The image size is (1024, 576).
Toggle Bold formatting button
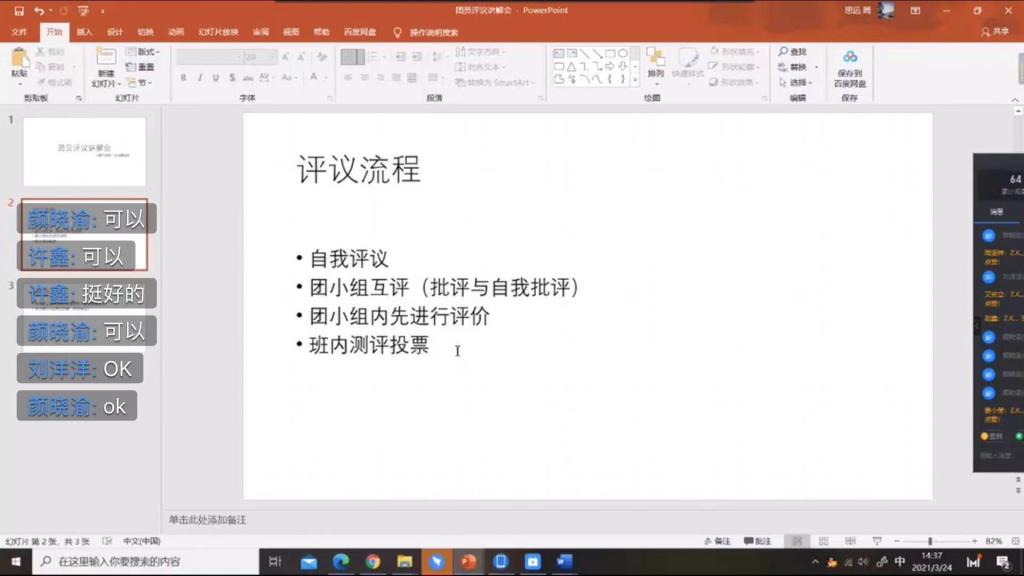point(184,77)
